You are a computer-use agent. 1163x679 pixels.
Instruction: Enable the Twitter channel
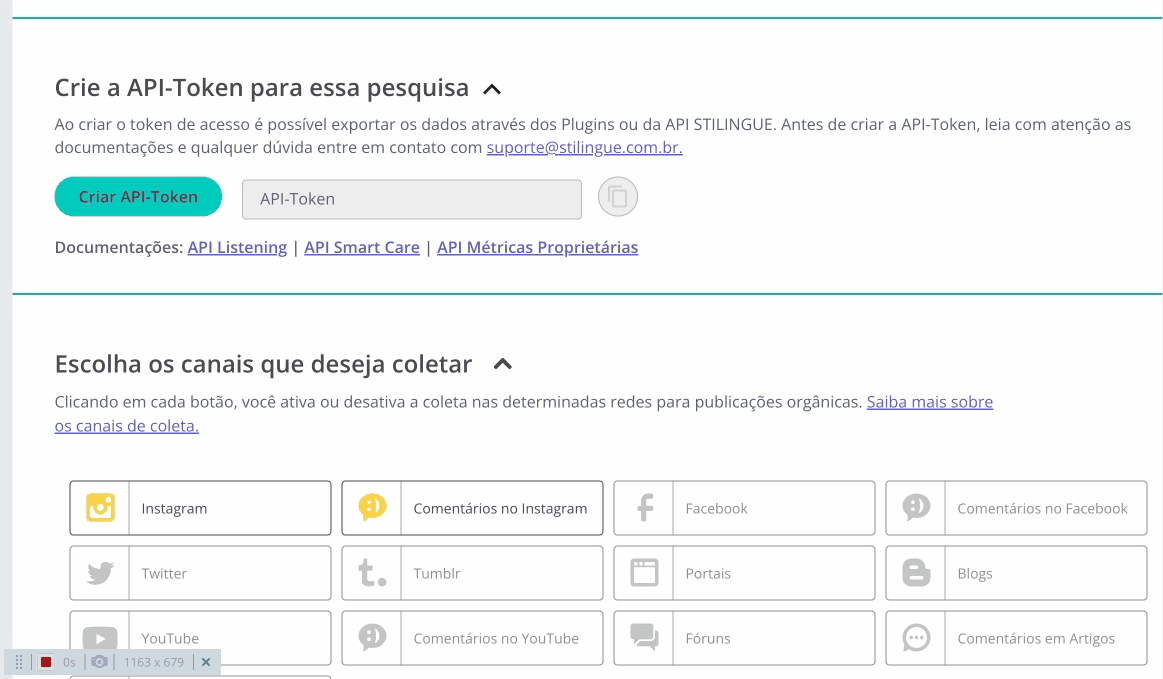point(200,573)
